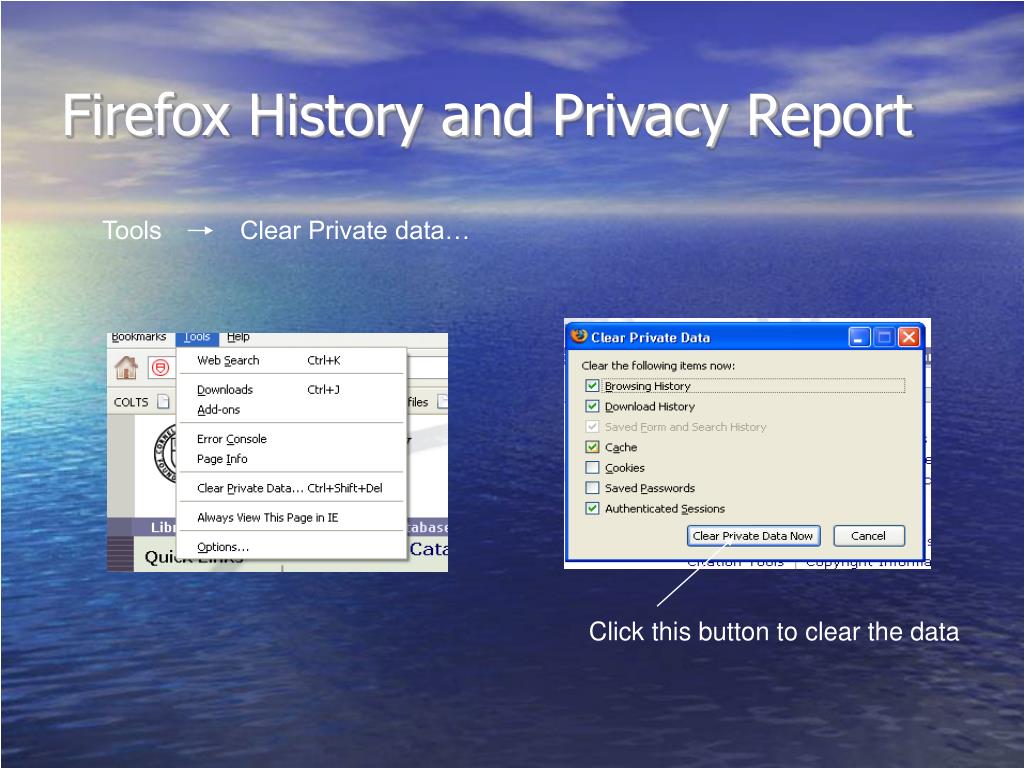Minimize the Clear Private Data dialog
The height and width of the screenshot is (768, 1024).
[x=859, y=338]
